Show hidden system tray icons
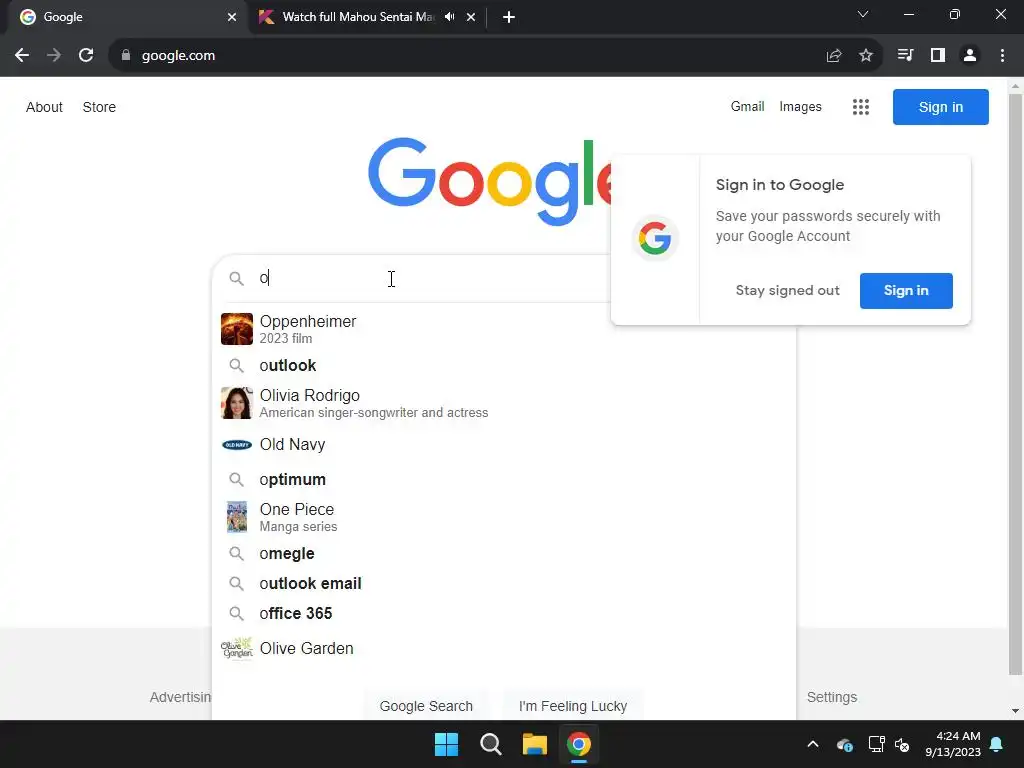The image size is (1024, 768). click(x=813, y=744)
